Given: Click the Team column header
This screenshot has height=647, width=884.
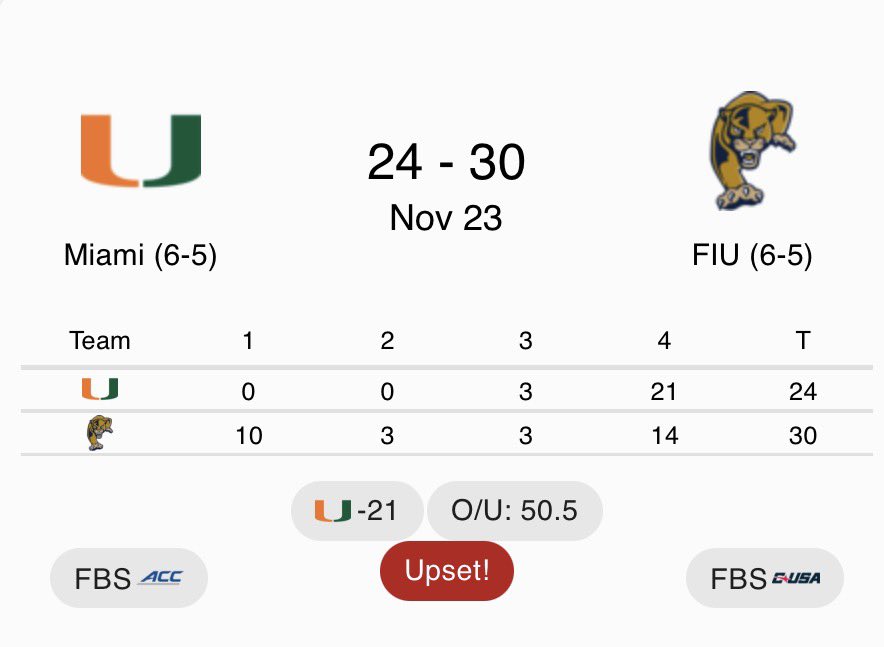Looking at the screenshot, I should [100, 341].
